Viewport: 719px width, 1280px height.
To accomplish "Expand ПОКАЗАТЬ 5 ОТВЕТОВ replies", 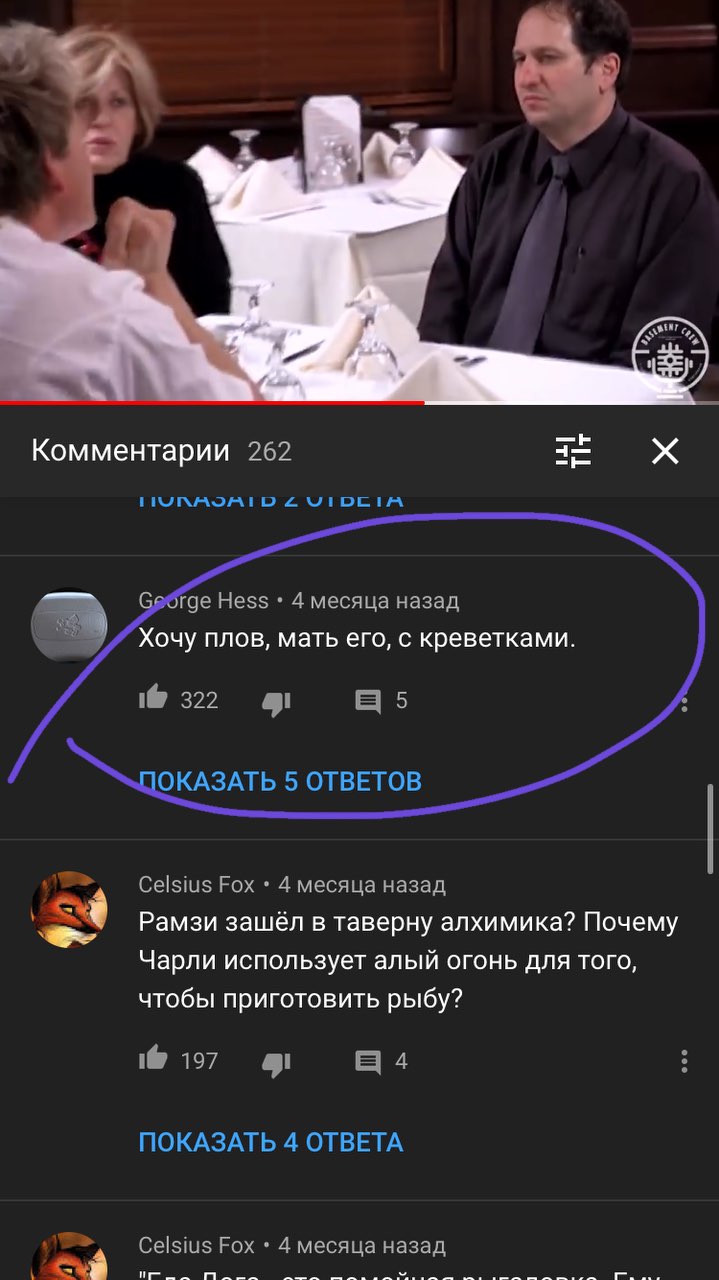I will click(280, 781).
